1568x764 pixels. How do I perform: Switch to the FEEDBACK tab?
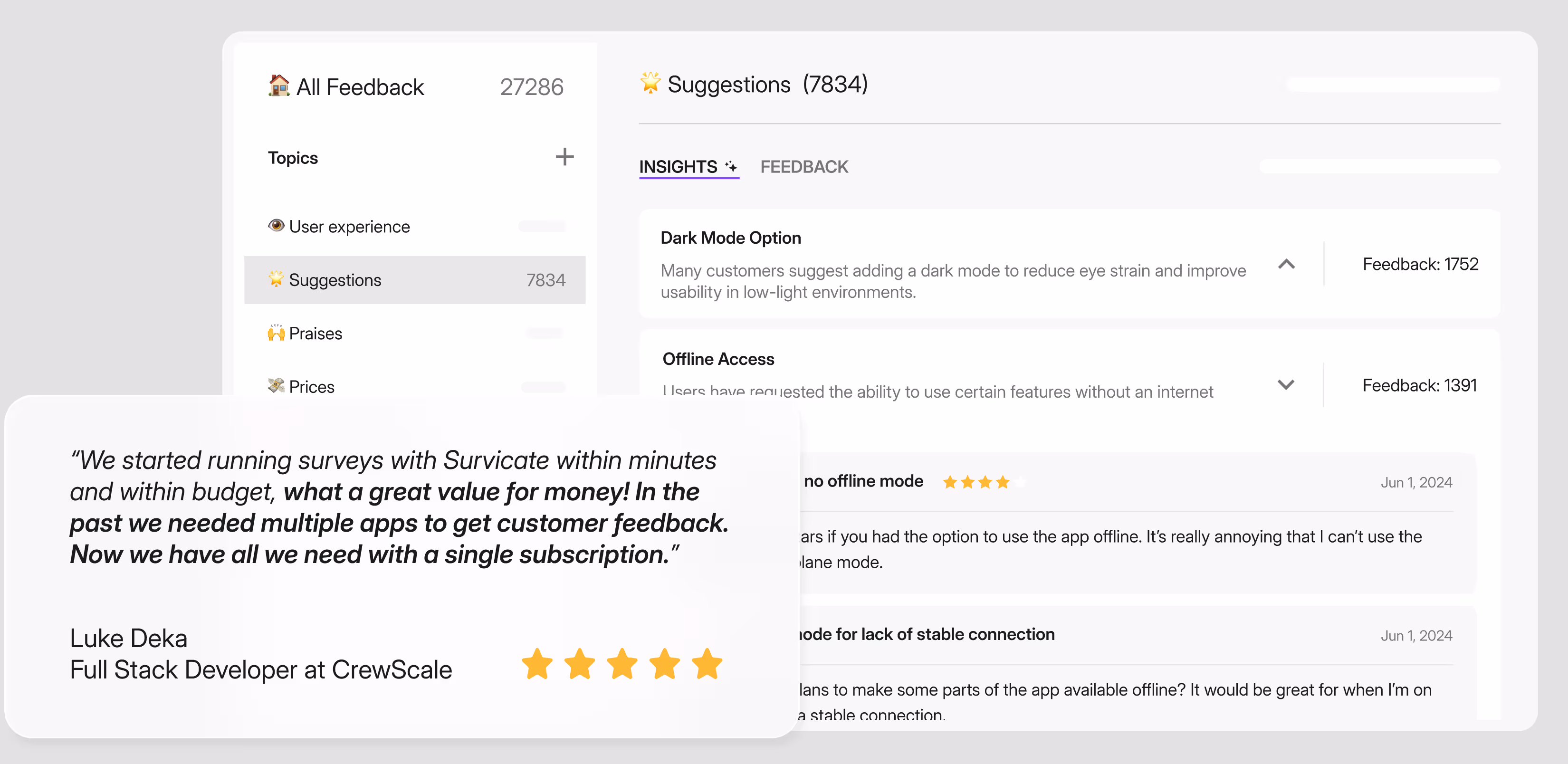[804, 167]
